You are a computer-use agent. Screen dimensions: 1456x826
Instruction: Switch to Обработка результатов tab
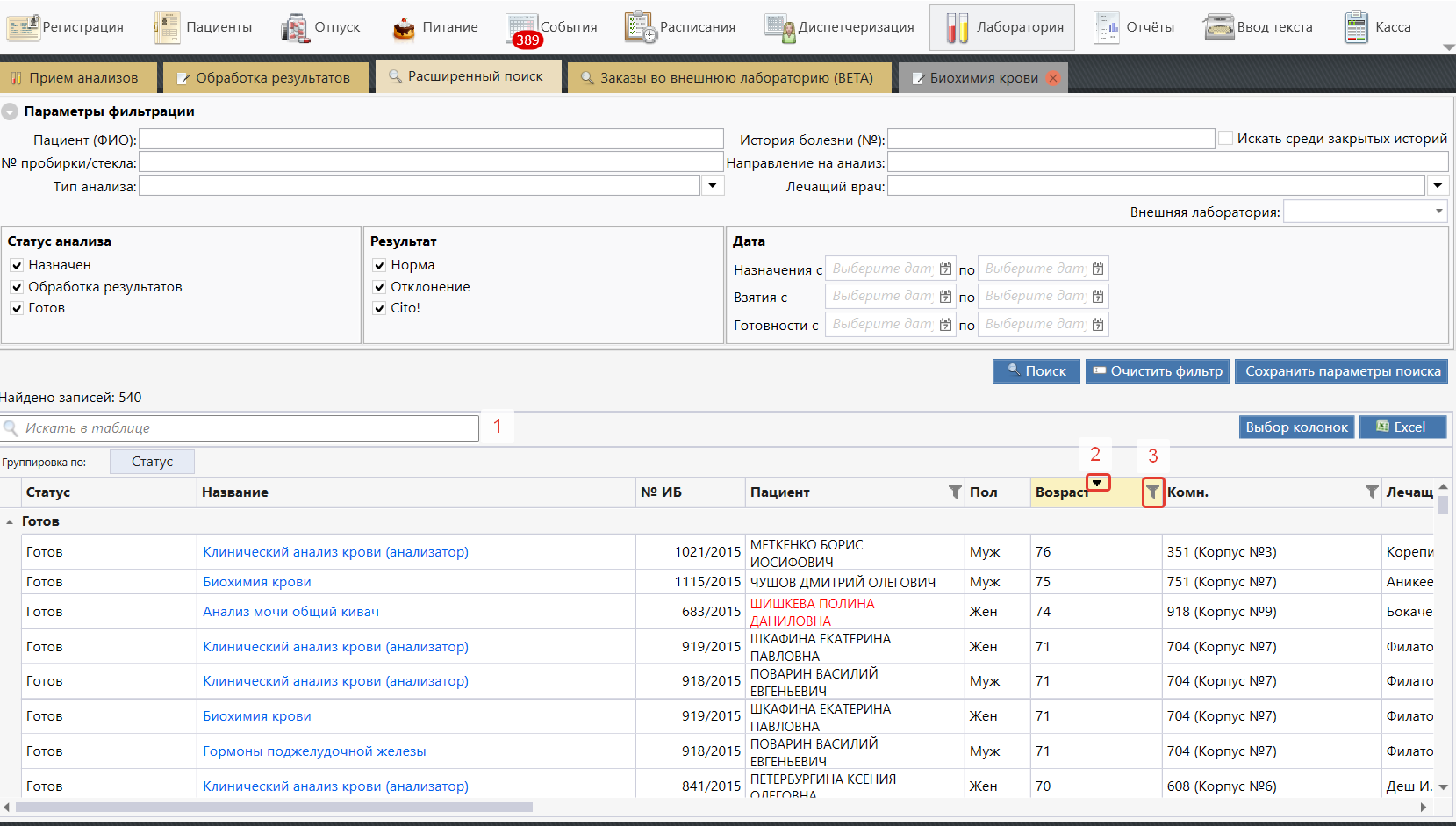tap(263, 78)
